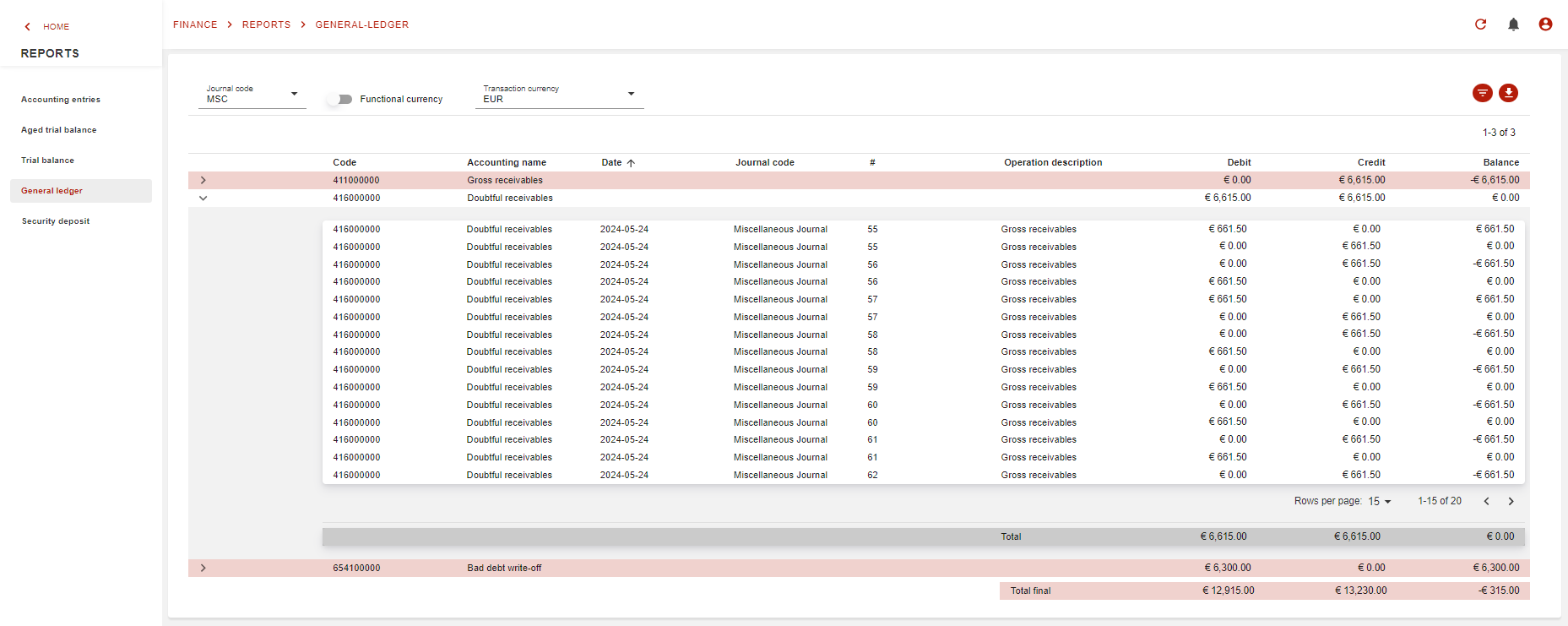Click the red filter icon button
The width and height of the screenshot is (1568, 626).
tap(1482, 93)
